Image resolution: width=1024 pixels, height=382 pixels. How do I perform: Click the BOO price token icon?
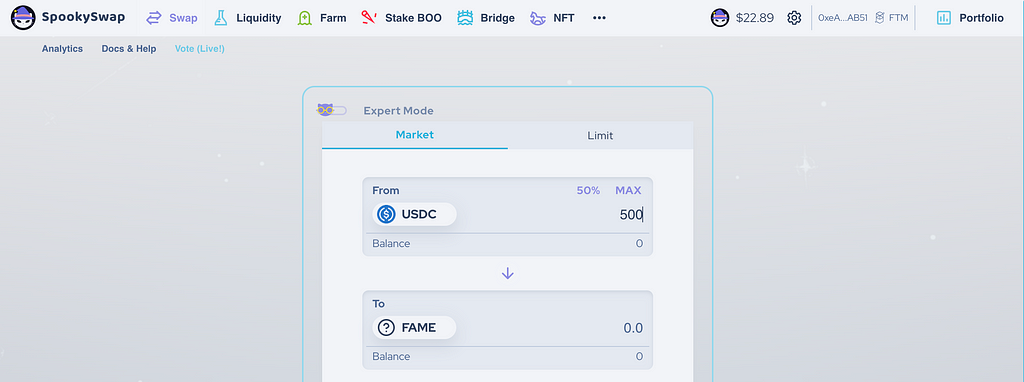[720, 18]
